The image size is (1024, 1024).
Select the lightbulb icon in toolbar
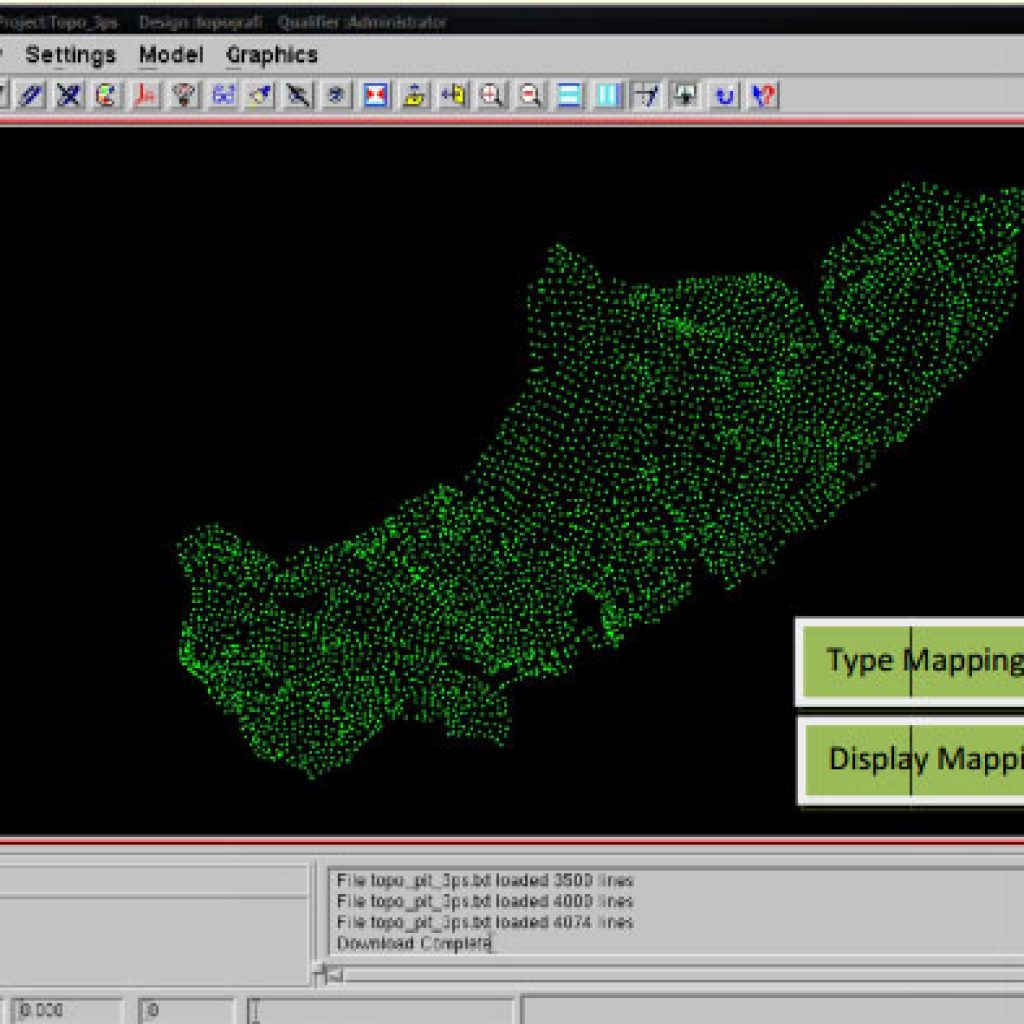point(184,96)
